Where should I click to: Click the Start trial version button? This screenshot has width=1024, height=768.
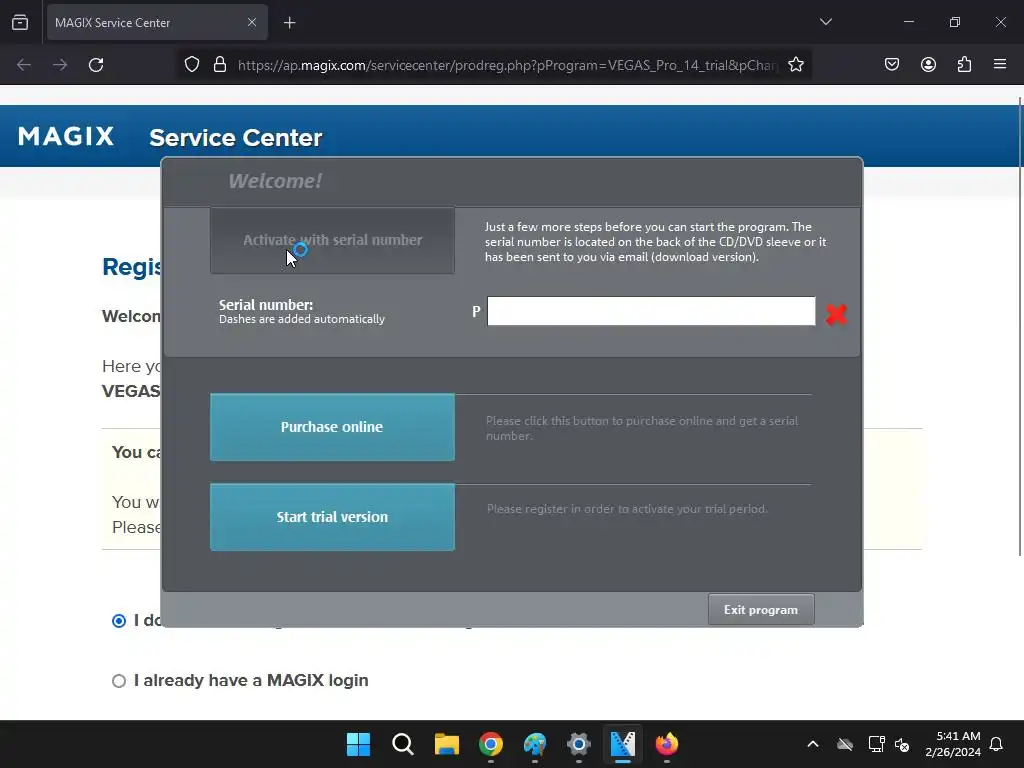pos(332,517)
